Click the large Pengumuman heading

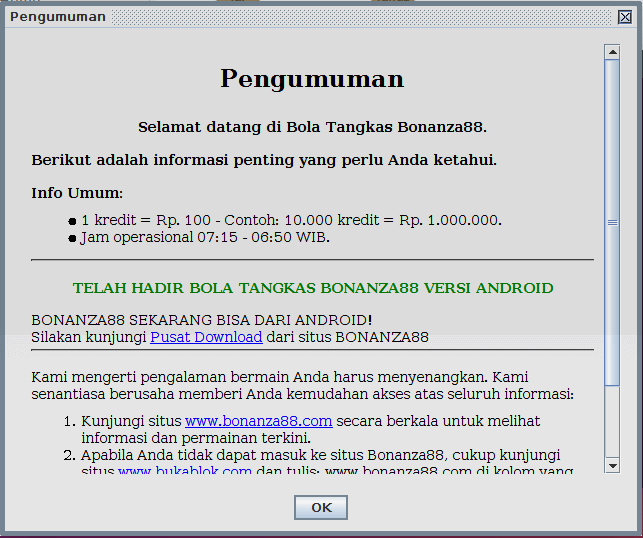[x=312, y=79]
